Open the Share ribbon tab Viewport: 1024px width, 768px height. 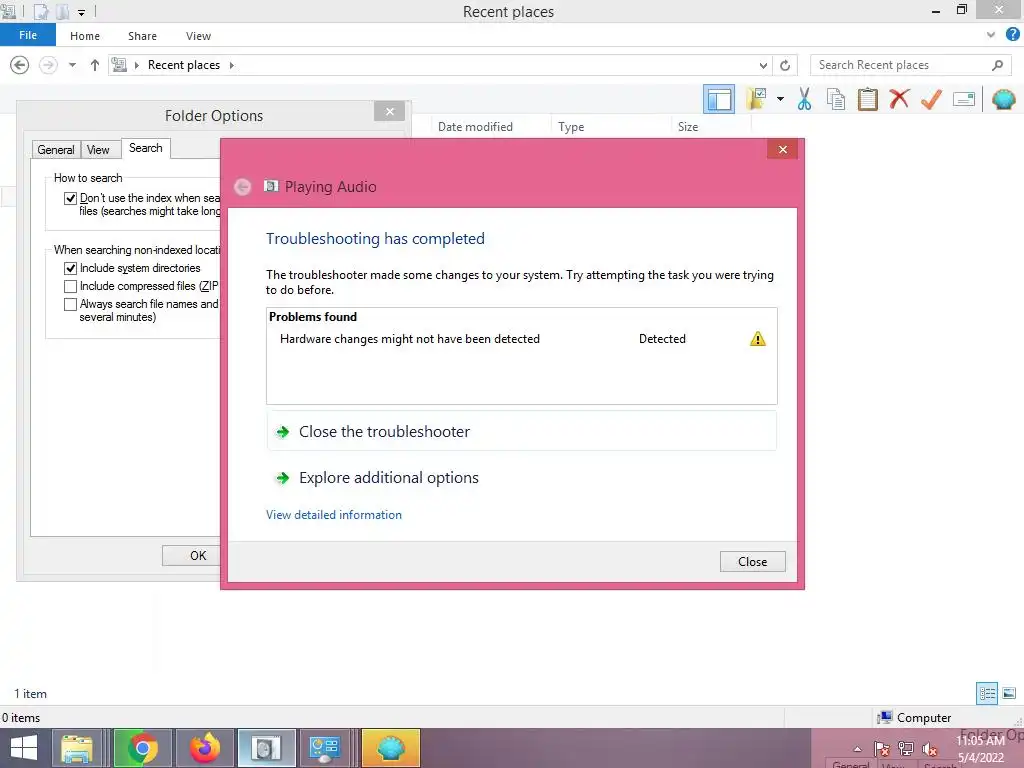pyautogui.click(x=142, y=36)
